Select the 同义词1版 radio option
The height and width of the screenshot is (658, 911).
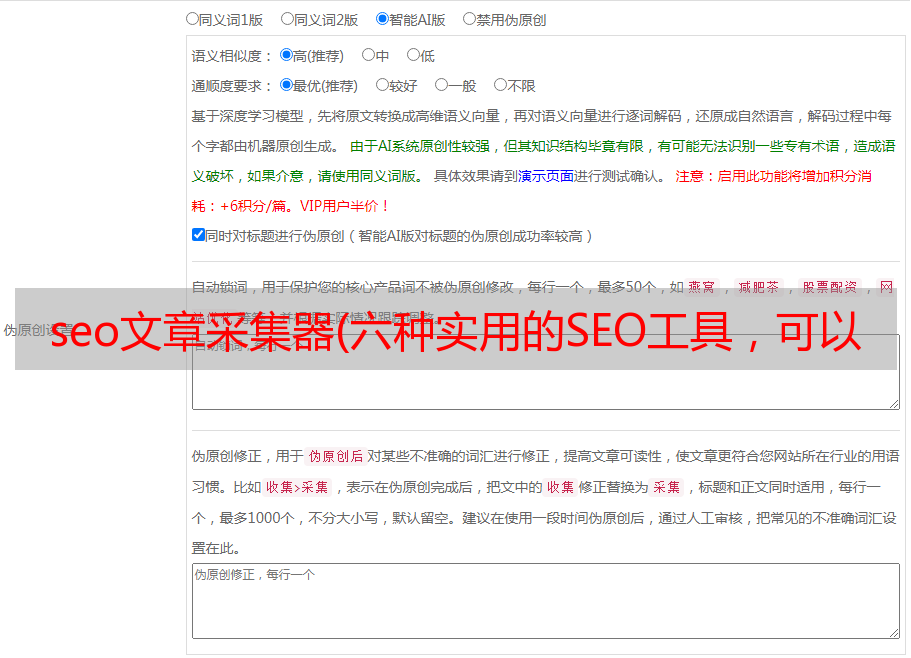click(192, 18)
